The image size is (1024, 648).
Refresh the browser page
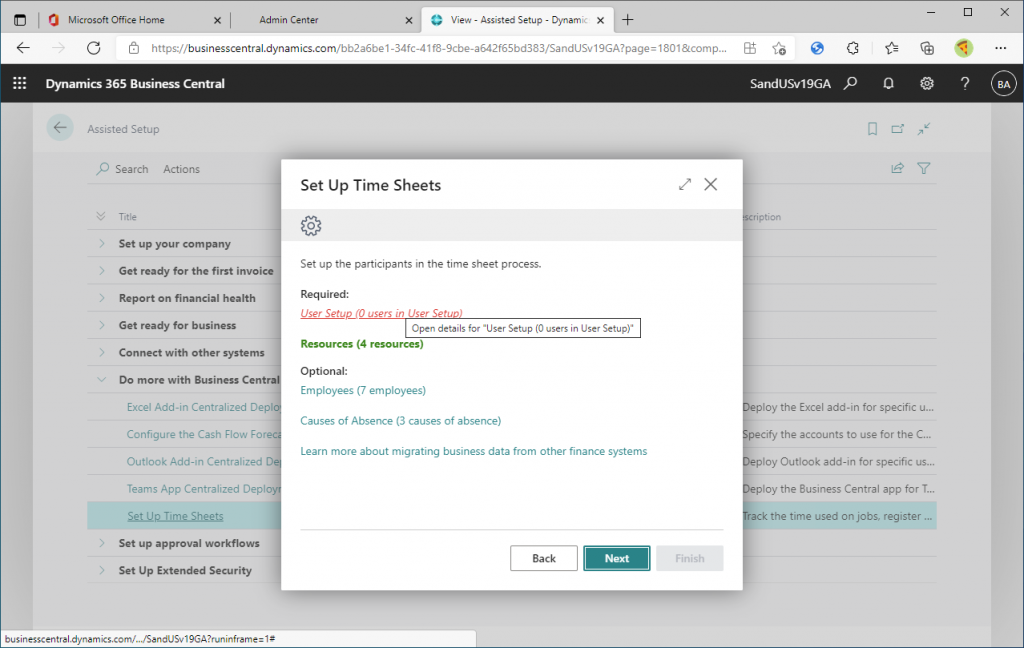[94, 48]
